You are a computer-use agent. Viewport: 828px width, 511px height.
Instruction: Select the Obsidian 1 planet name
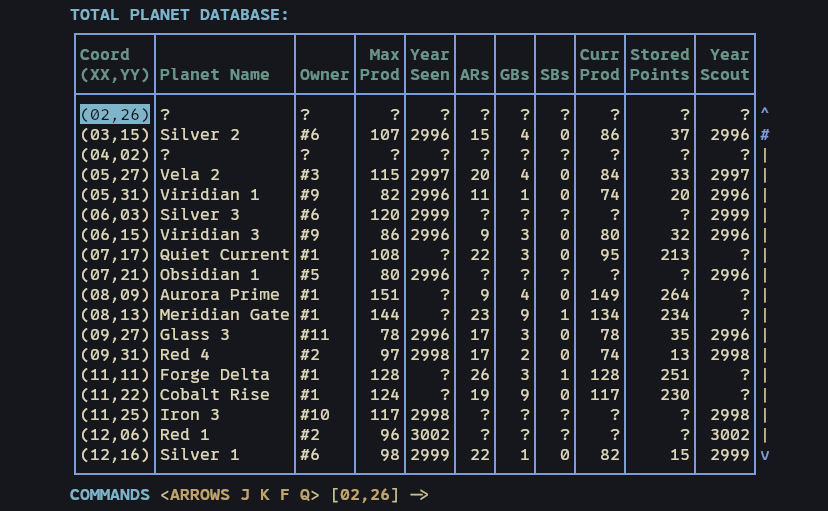209,275
